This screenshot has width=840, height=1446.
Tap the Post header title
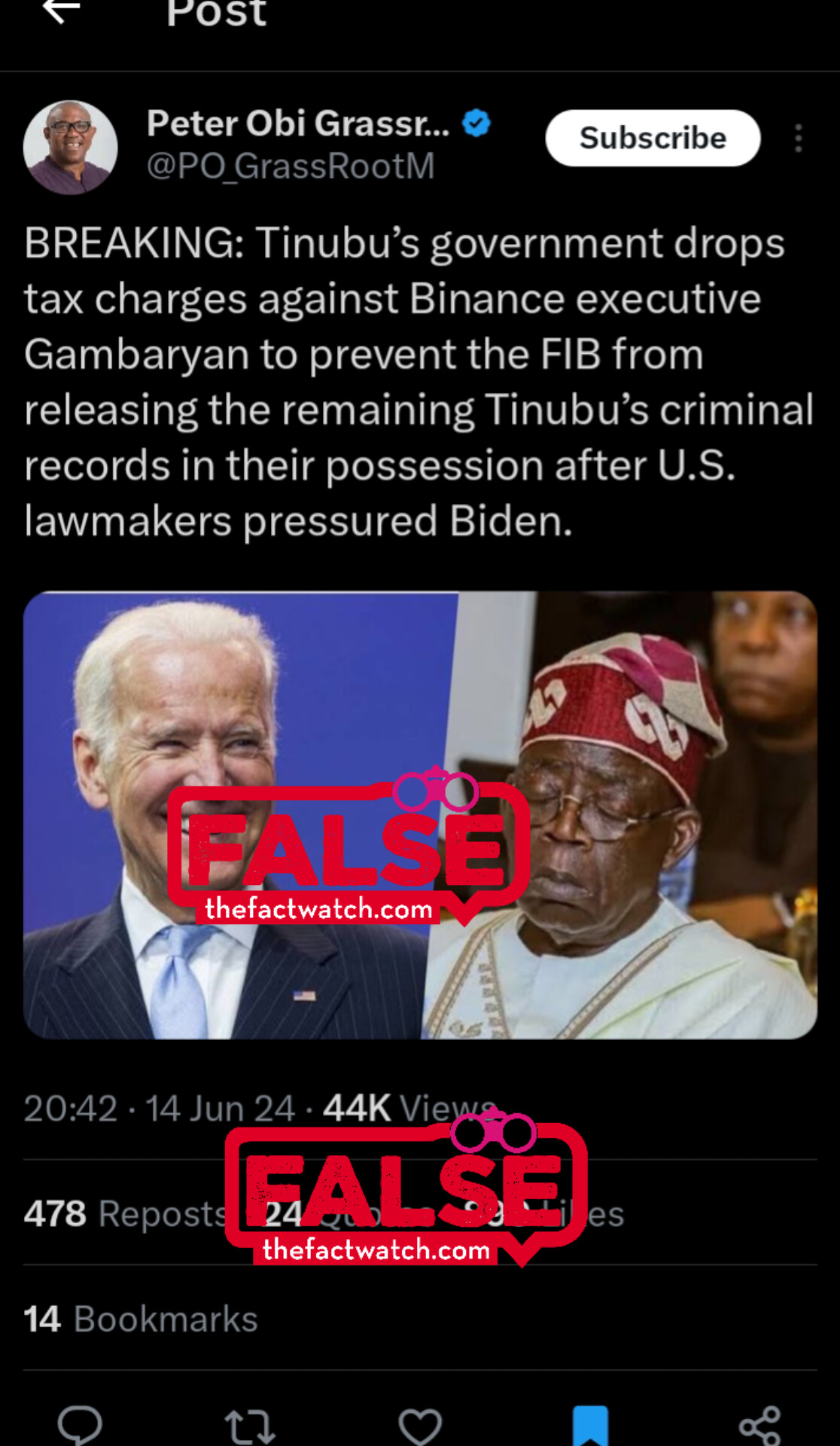coord(217,12)
